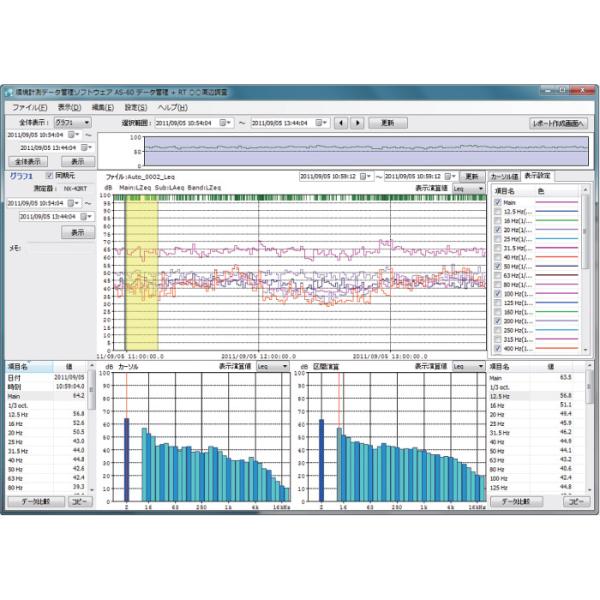
Task: Switch to the カーソル値 tab
Action: click(502, 176)
